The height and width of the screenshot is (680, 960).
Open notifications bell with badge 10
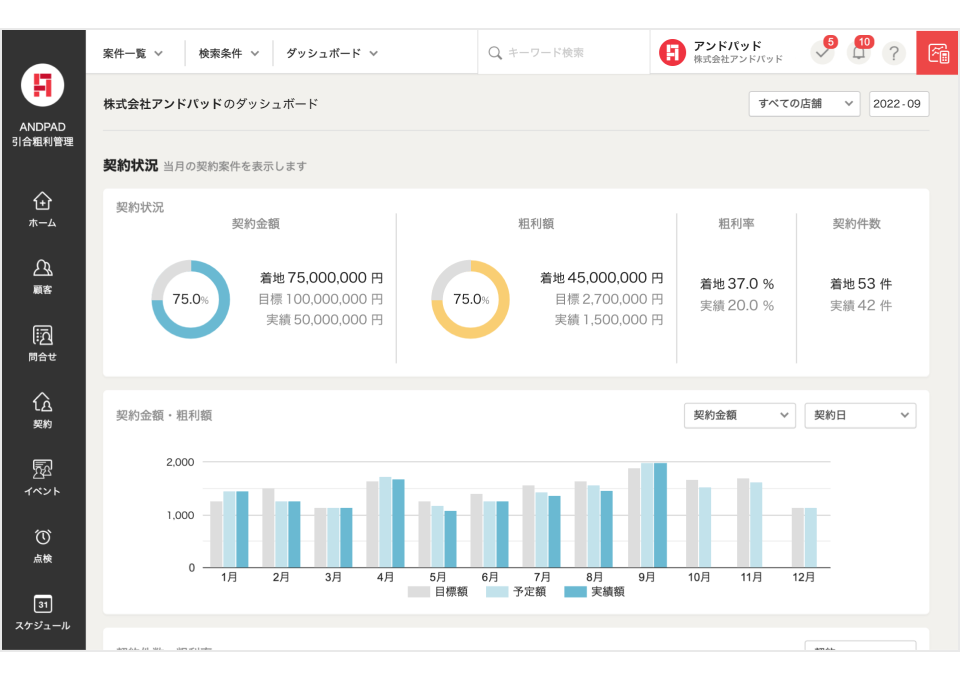click(858, 53)
